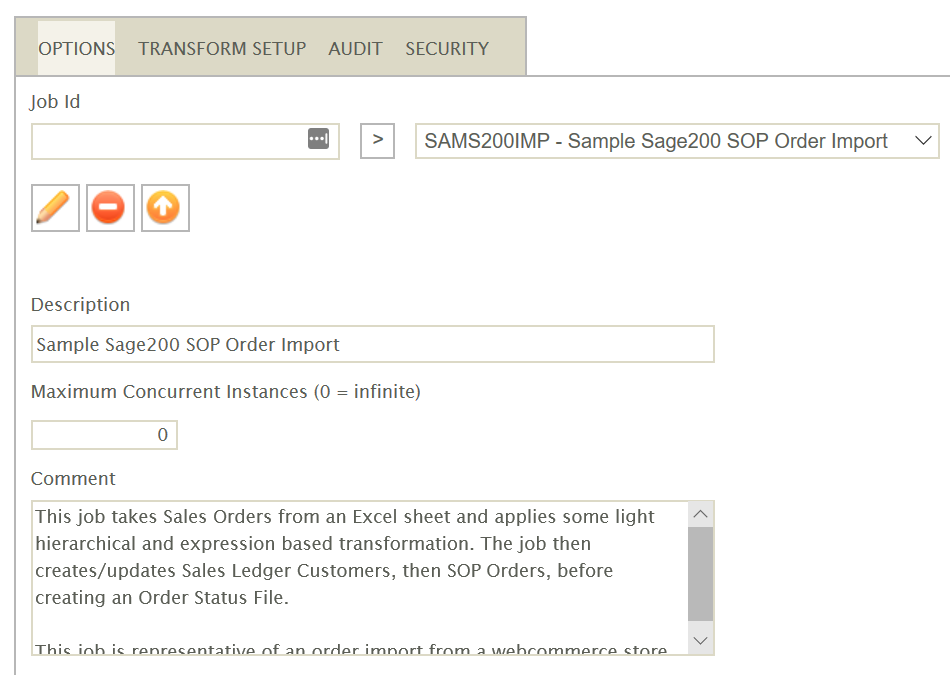This screenshot has width=950, height=675.
Task: Open the Job Id lookup ellipsis icon
Action: tap(318, 140)
